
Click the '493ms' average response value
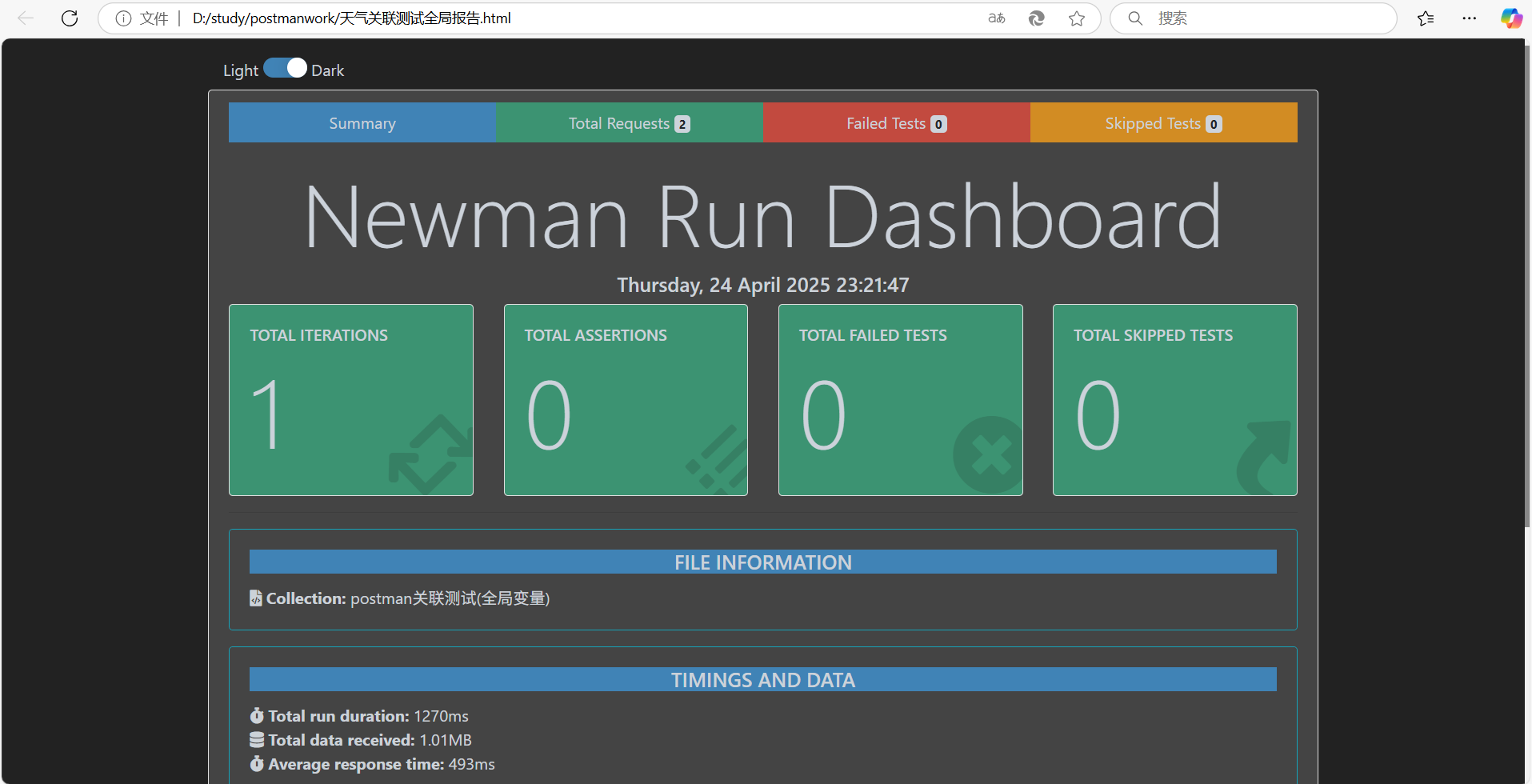click(471, 764)
